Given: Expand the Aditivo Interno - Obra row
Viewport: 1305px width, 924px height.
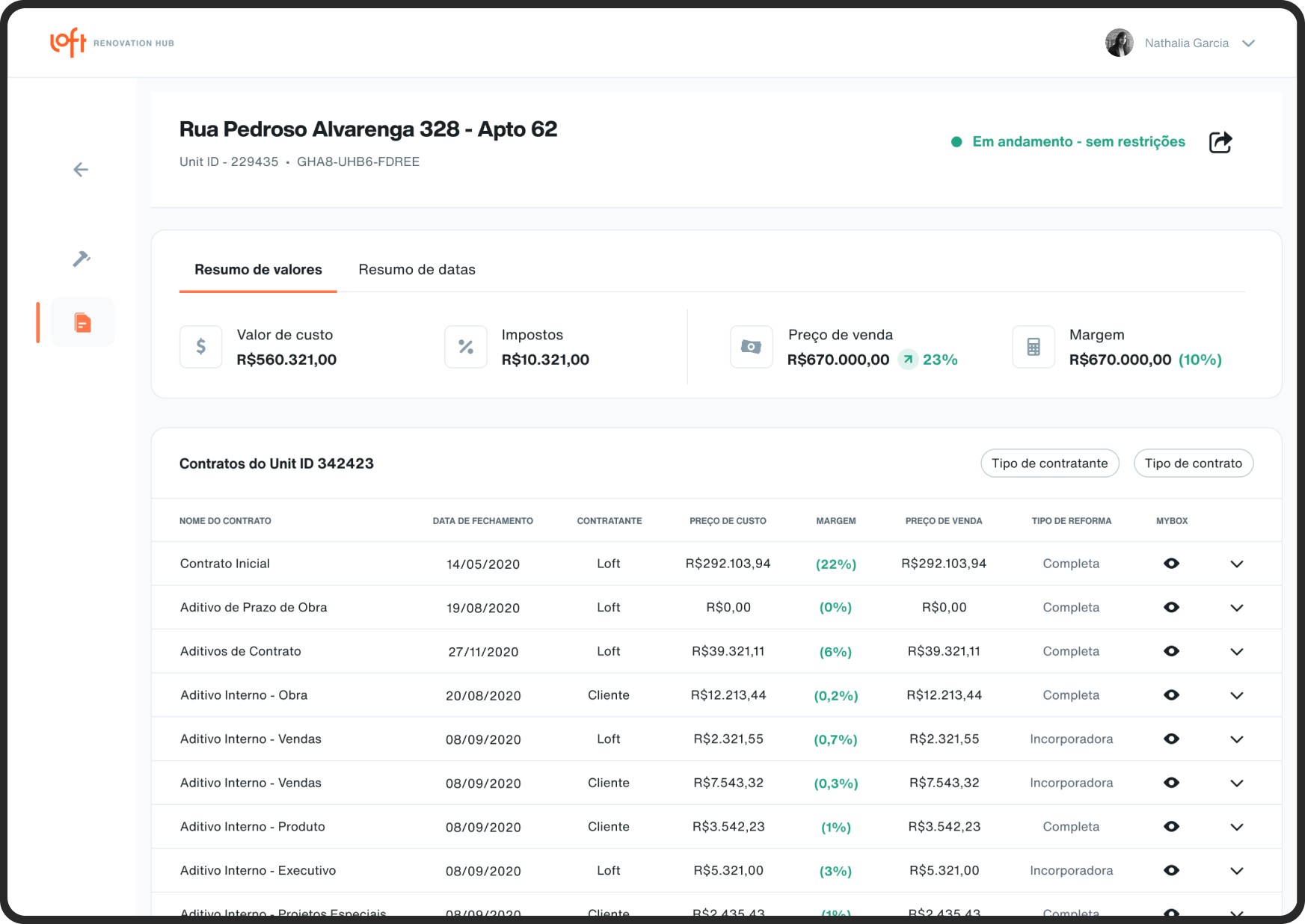Looking at the screenshot, I should tap(1237, 696).
